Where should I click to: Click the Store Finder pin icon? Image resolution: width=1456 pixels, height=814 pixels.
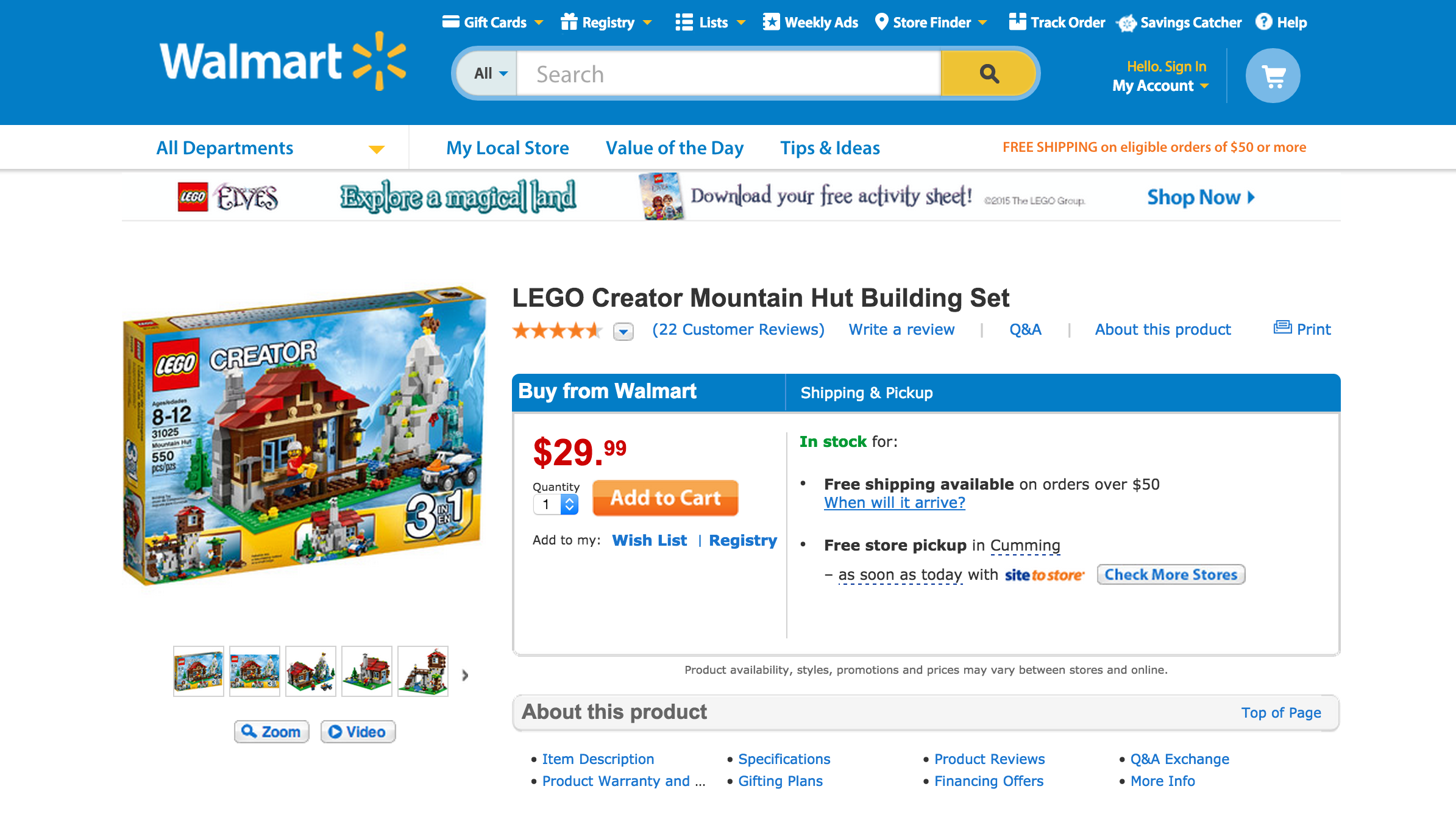[881, 22]
